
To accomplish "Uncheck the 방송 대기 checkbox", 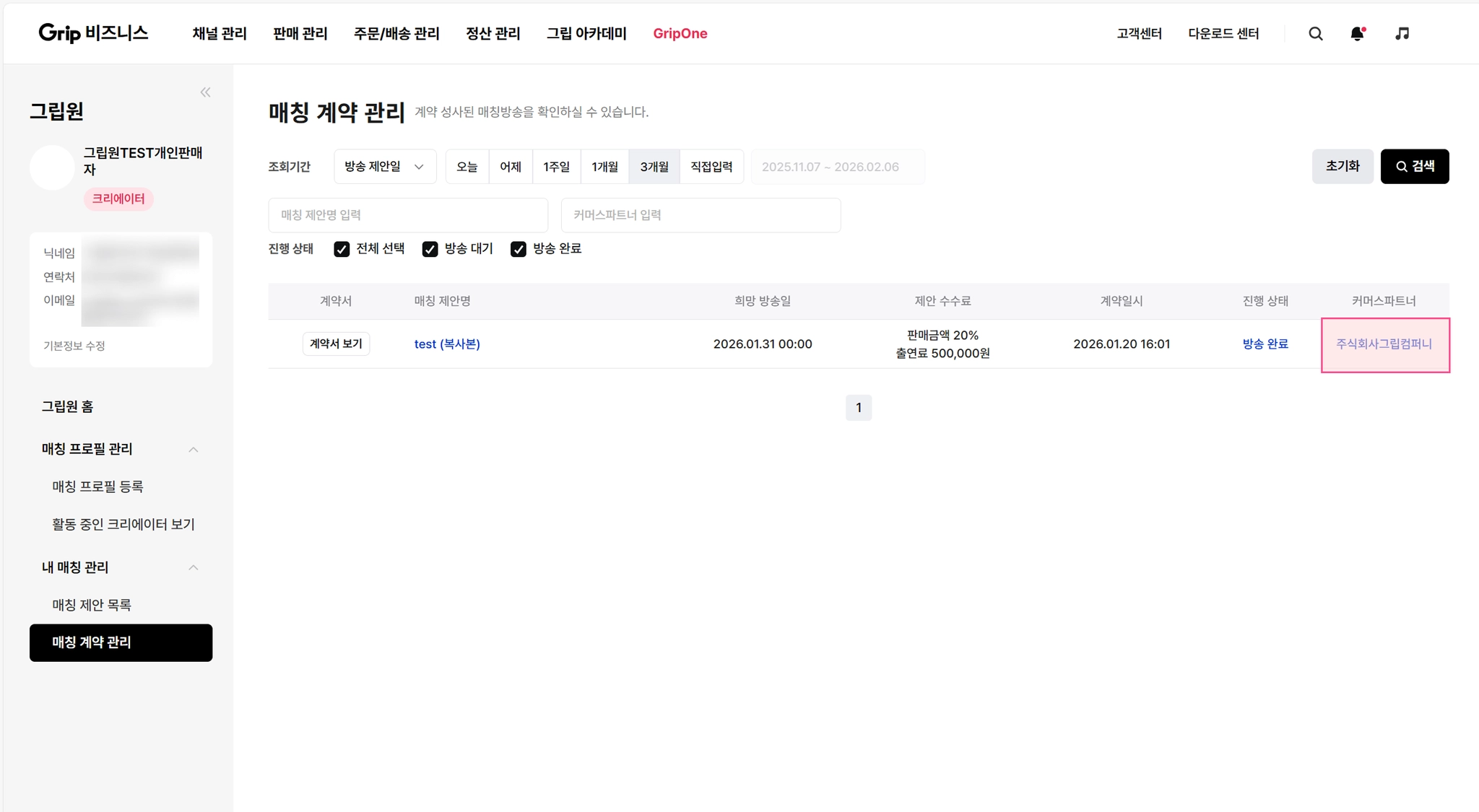I will tap(430, 249).
